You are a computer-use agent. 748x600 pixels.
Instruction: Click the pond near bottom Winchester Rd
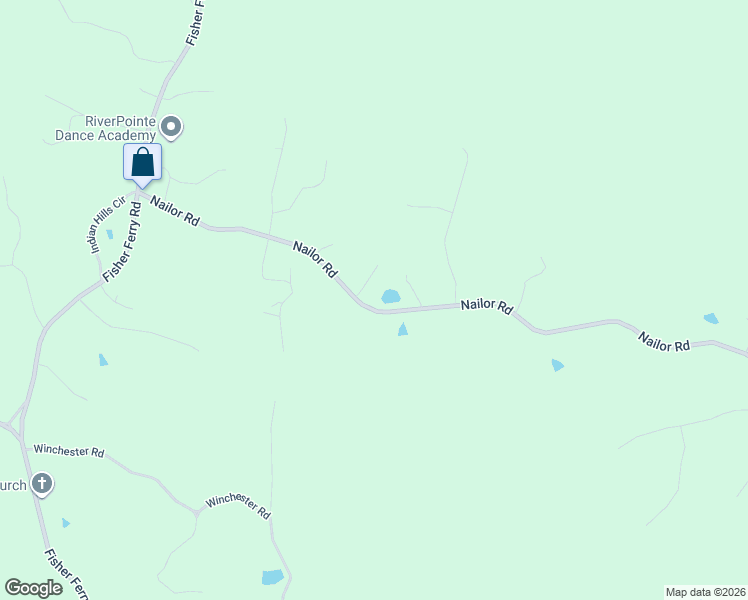(273, 577)
